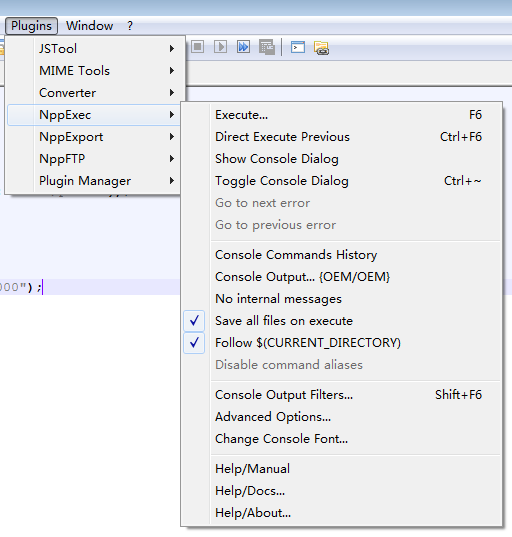
Task: Click the NppExec console toolbar icon
Action: point(298,47)
